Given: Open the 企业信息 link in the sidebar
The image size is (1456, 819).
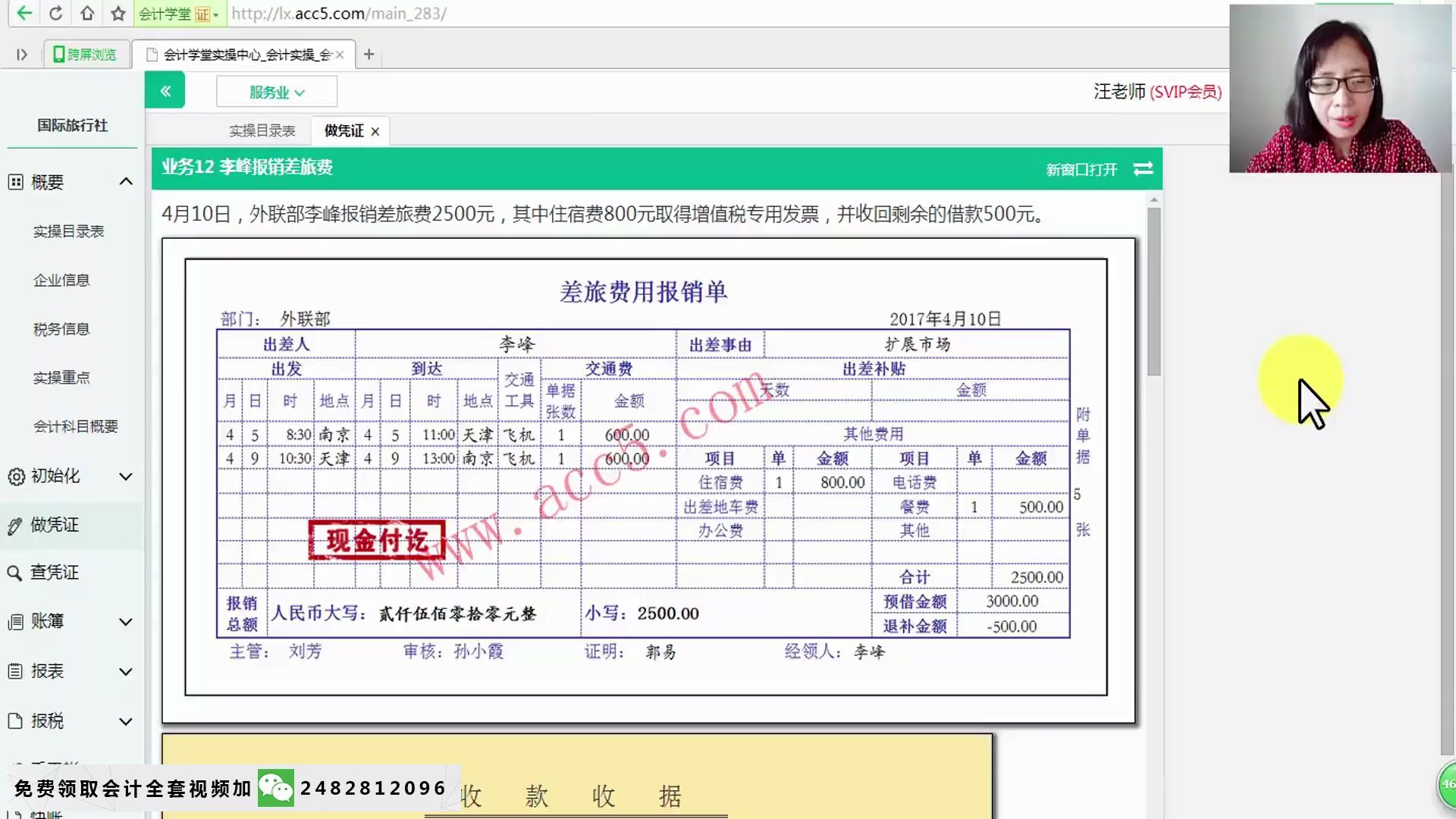Looking at the screenshot, I should coord(61,280).
